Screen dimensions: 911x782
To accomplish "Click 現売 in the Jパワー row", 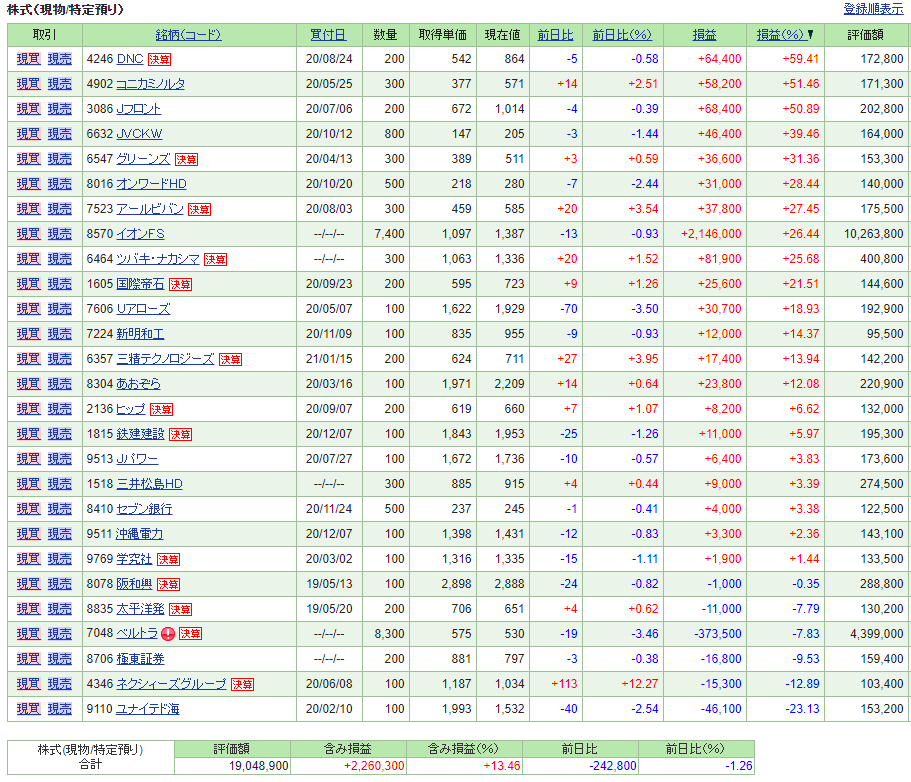I will (x=60, y=458).
